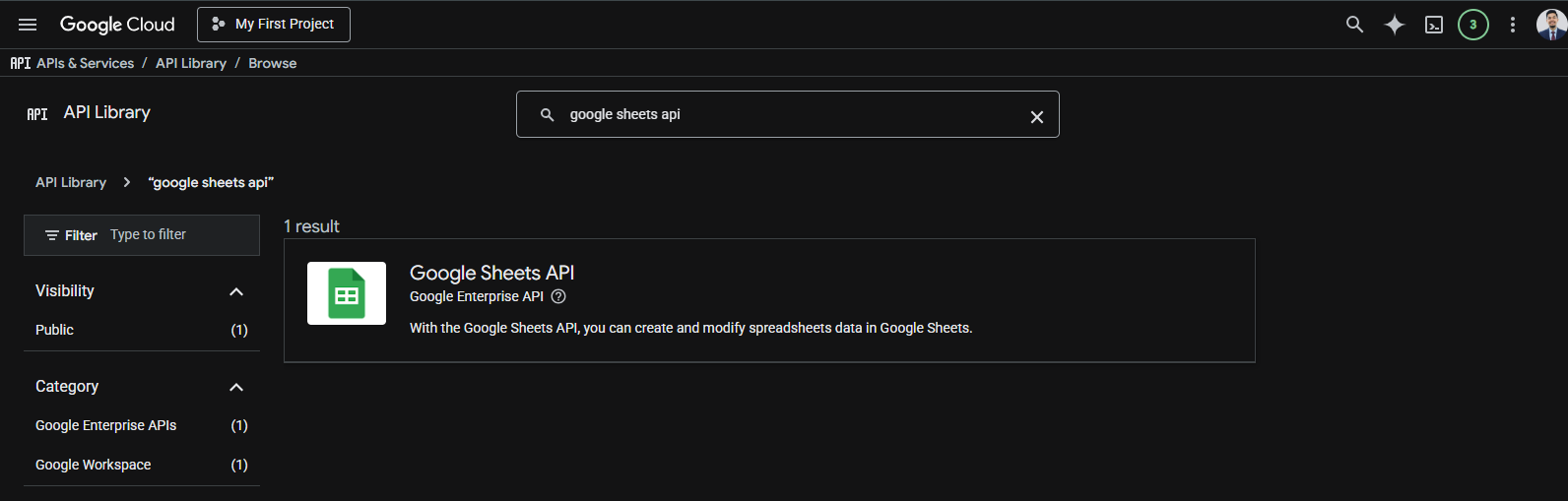Focus the 'Type to filter' field
Viewport: 1568px width, 501px height.
[181, 234]
